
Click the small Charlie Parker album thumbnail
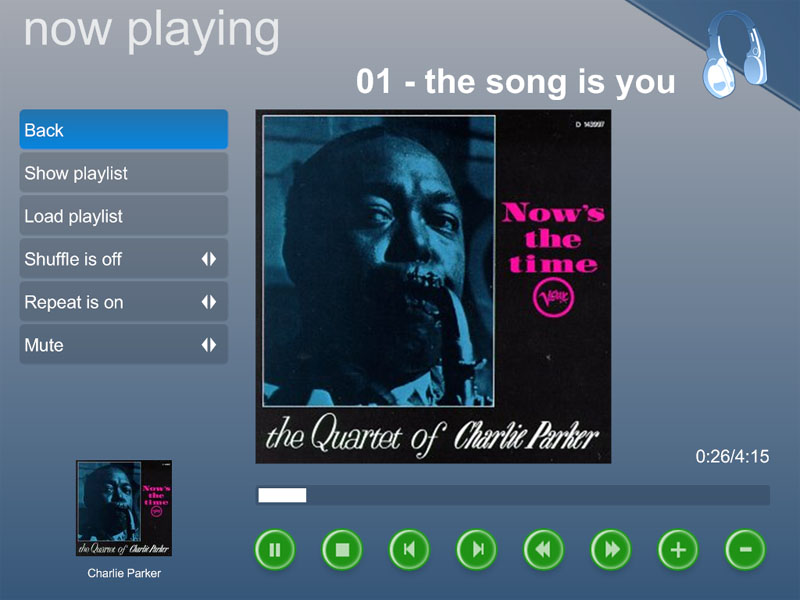click(x=124, y=508)
